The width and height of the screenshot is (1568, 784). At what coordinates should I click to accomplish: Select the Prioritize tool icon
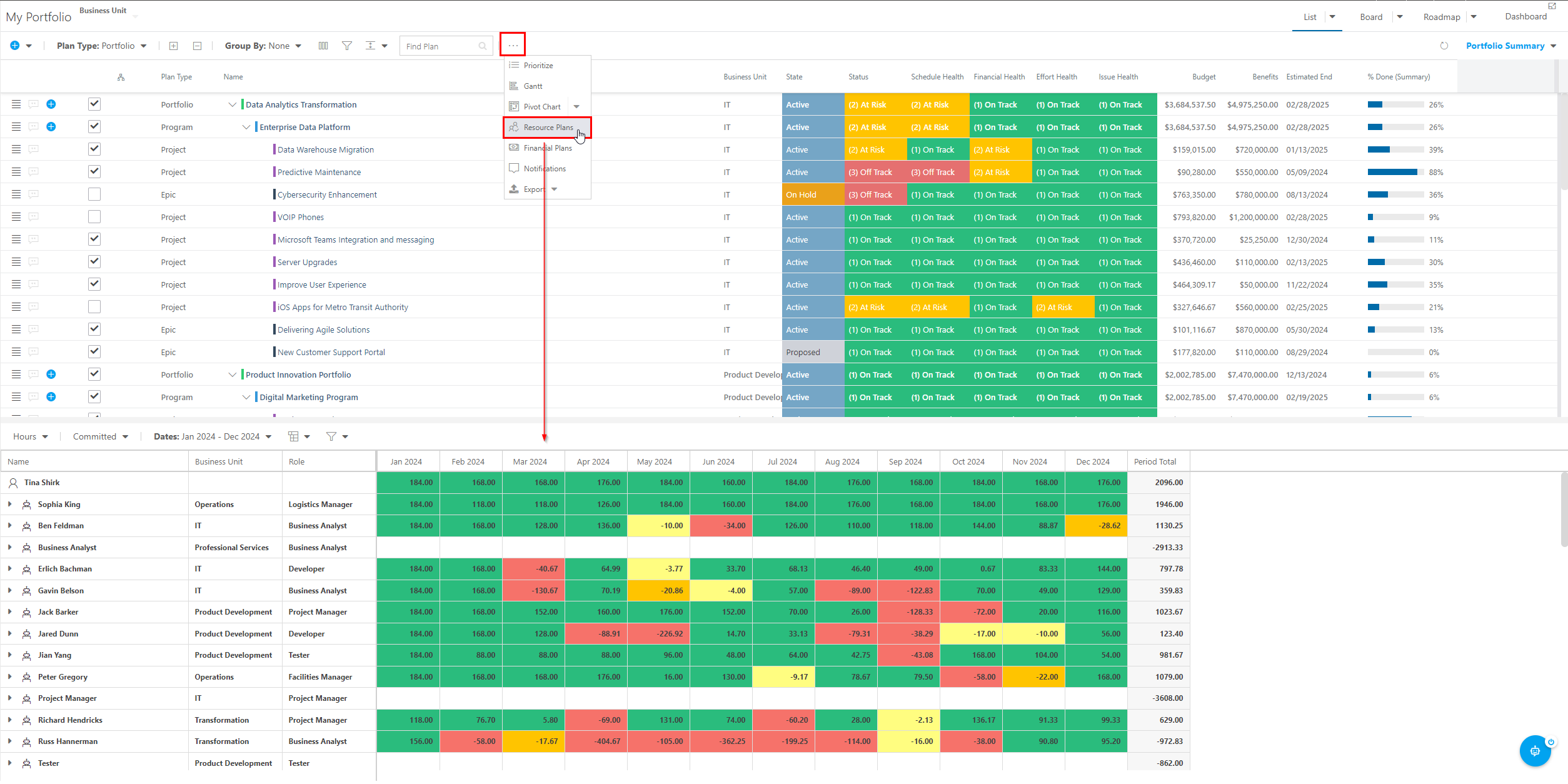tap(514, 65)
